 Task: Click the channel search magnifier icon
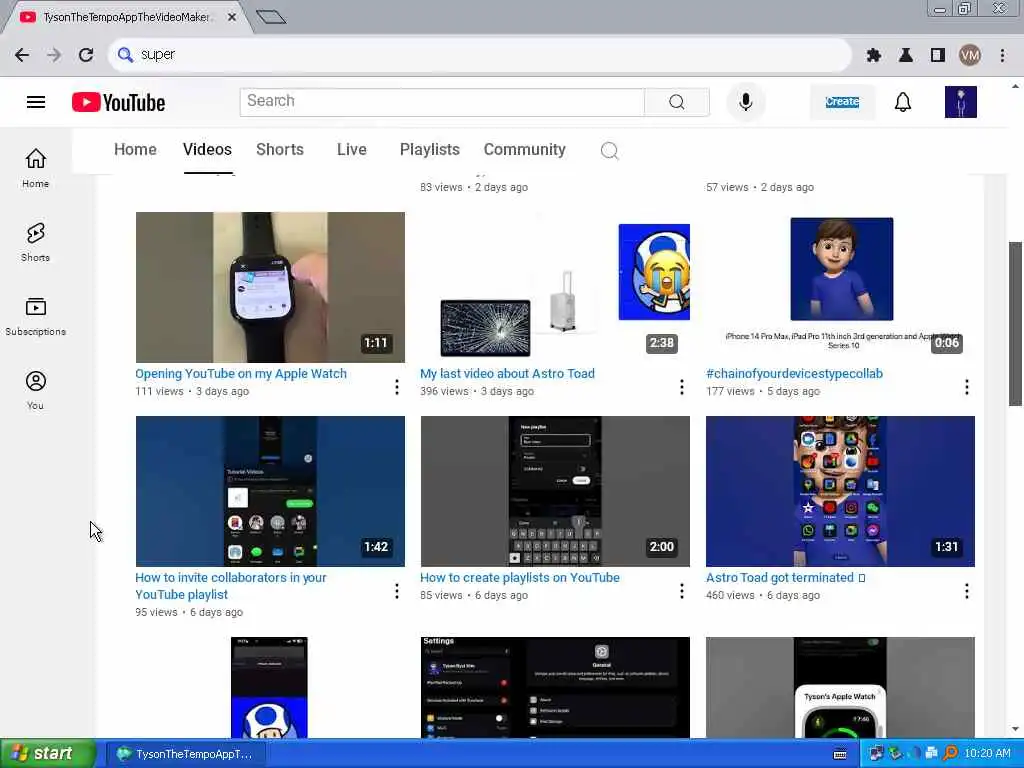(x=609, y=151)
